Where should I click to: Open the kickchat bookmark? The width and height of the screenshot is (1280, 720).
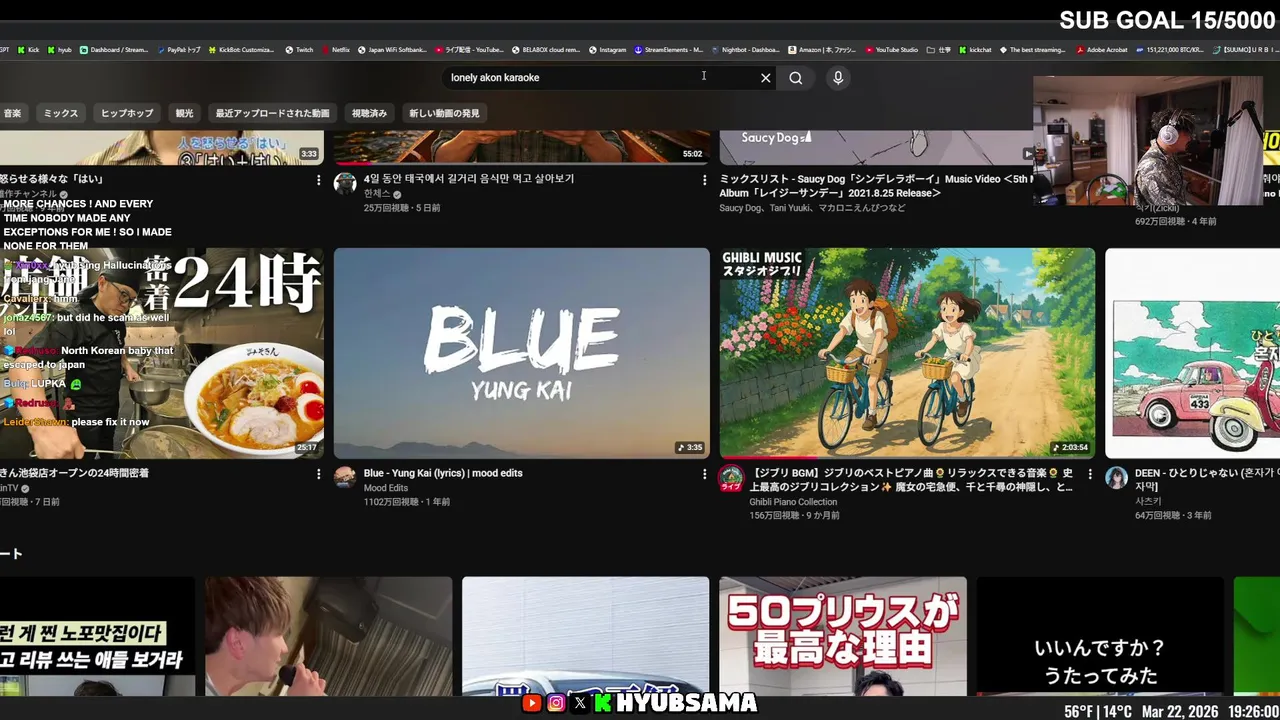[x=975, y=49]
